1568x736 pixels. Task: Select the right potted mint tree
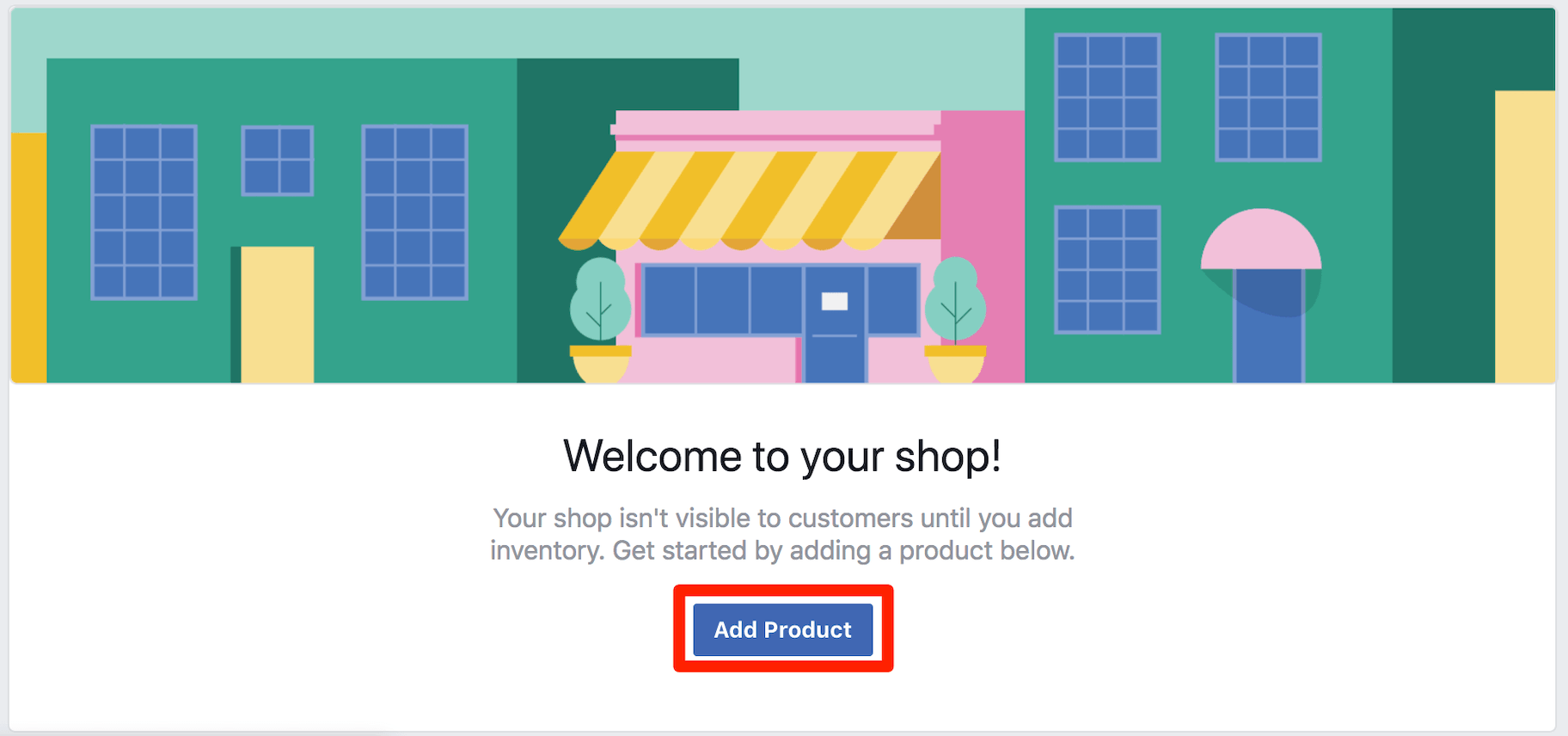(x=957, y=310)
